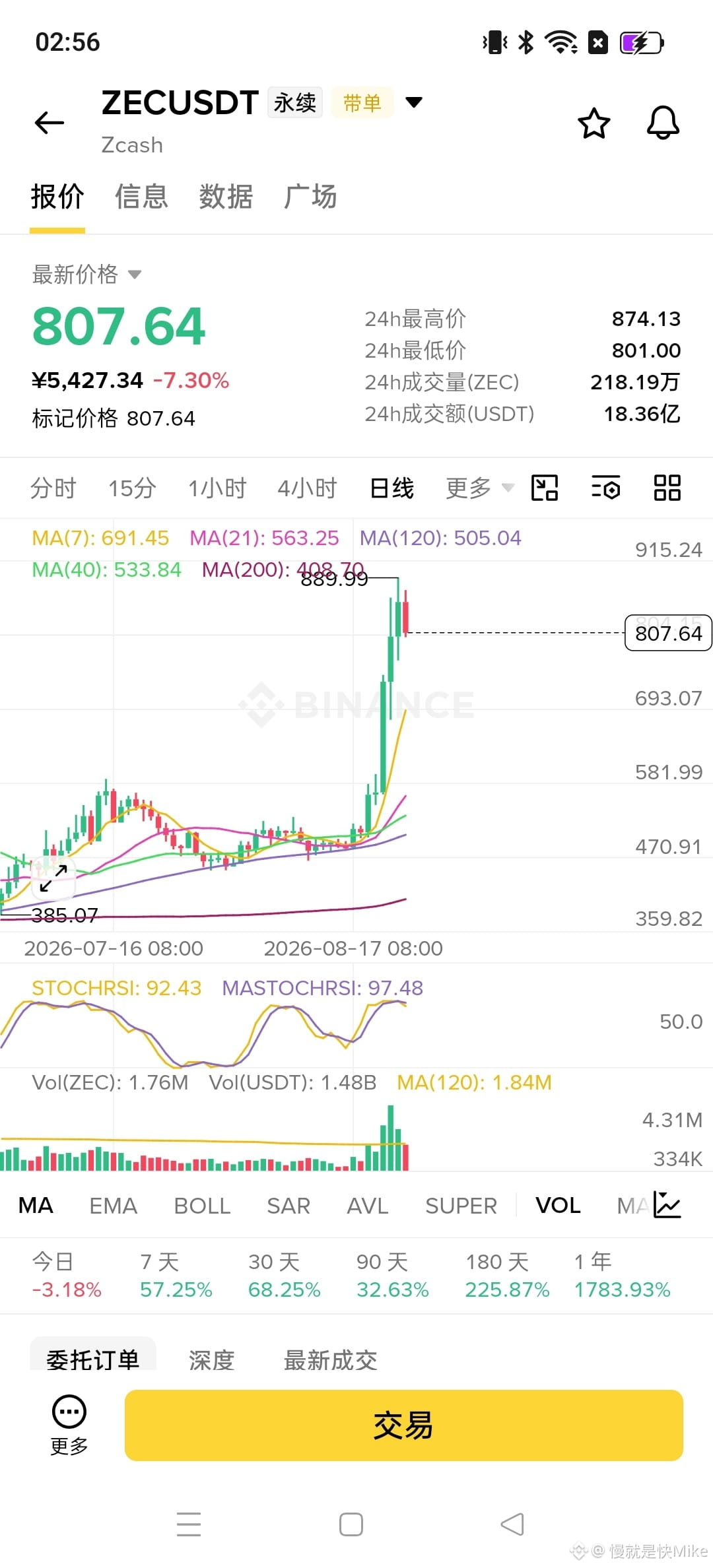This screenshot has width=713, height=1568.
Task: Tap the 90 天 32.63% performance entry
Action: click(x=393, y=1276)
